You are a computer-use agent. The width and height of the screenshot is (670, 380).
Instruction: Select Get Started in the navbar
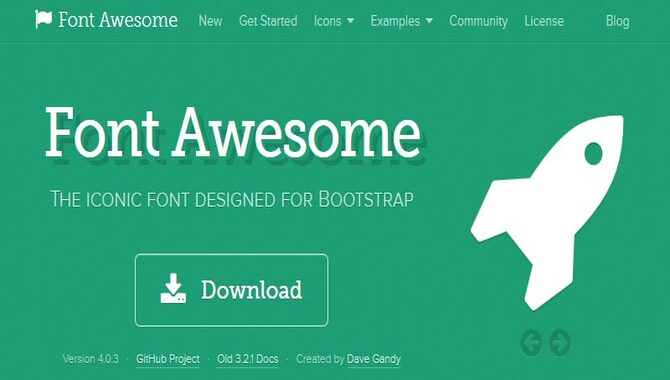pos(268,21)
